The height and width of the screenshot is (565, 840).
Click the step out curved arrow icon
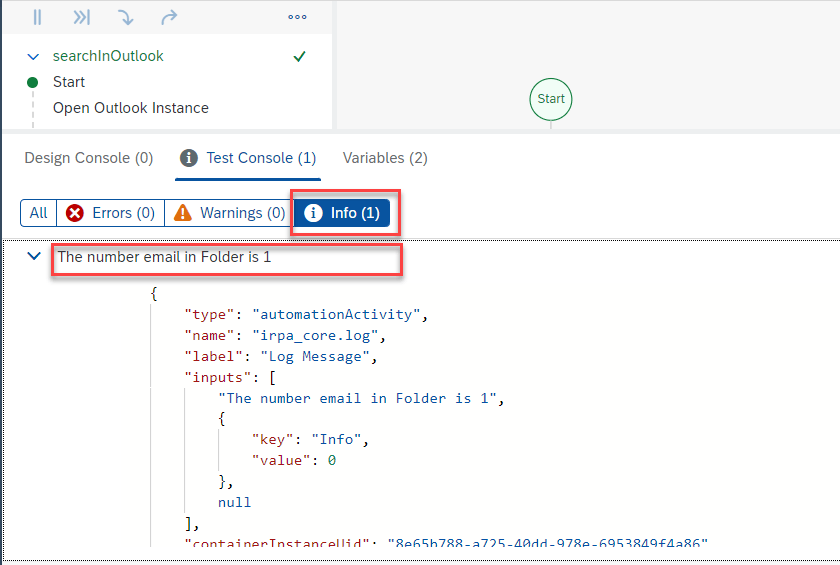tap(169, 17)
